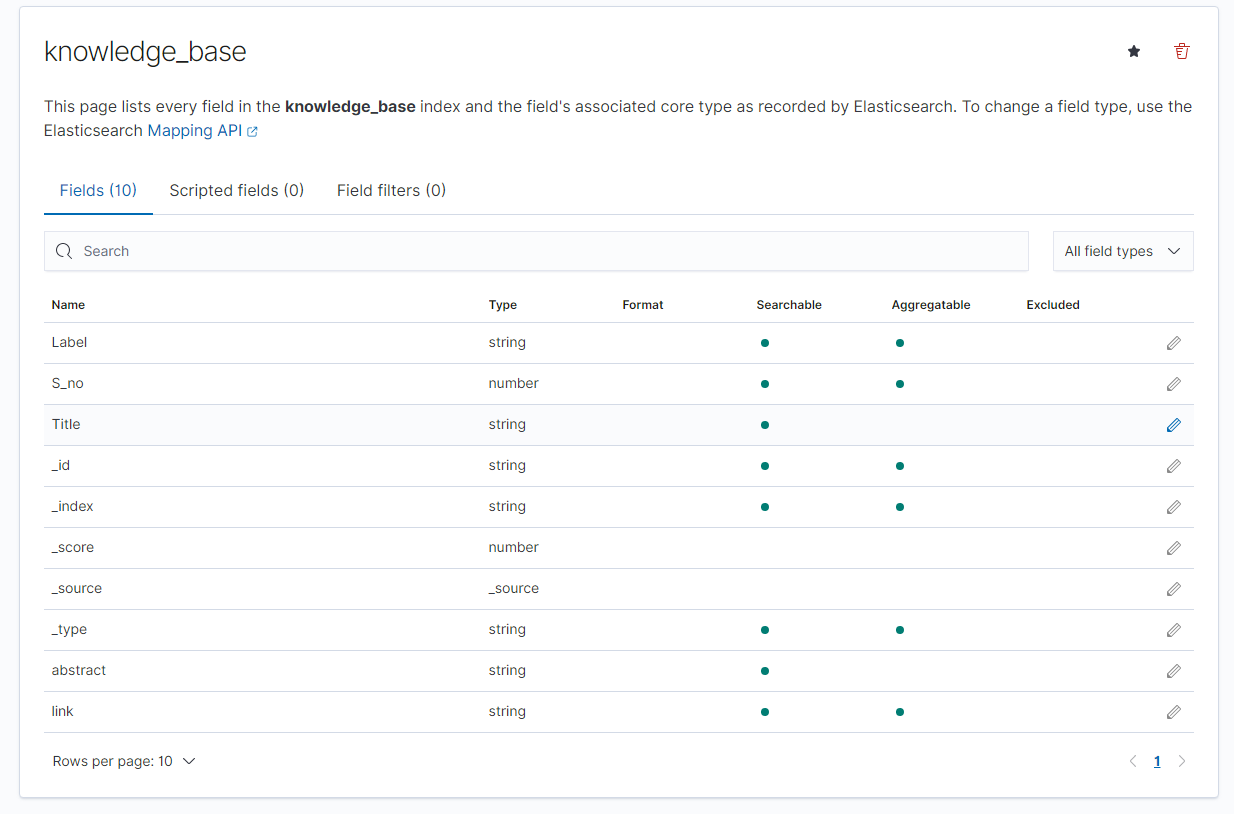Image resolution: width=1234 pixels, height=814 pixels.
Task: Edit the _source field pencil icon
Action: tap(1174, 589)
